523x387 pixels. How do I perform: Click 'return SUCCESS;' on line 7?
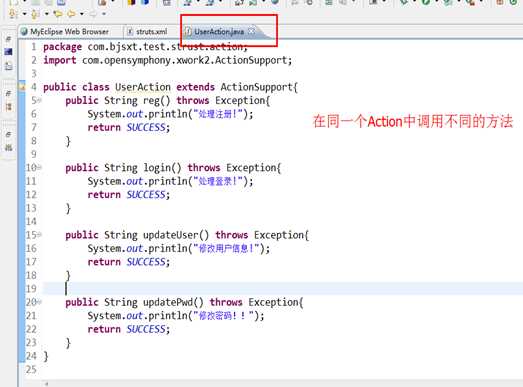129,127
